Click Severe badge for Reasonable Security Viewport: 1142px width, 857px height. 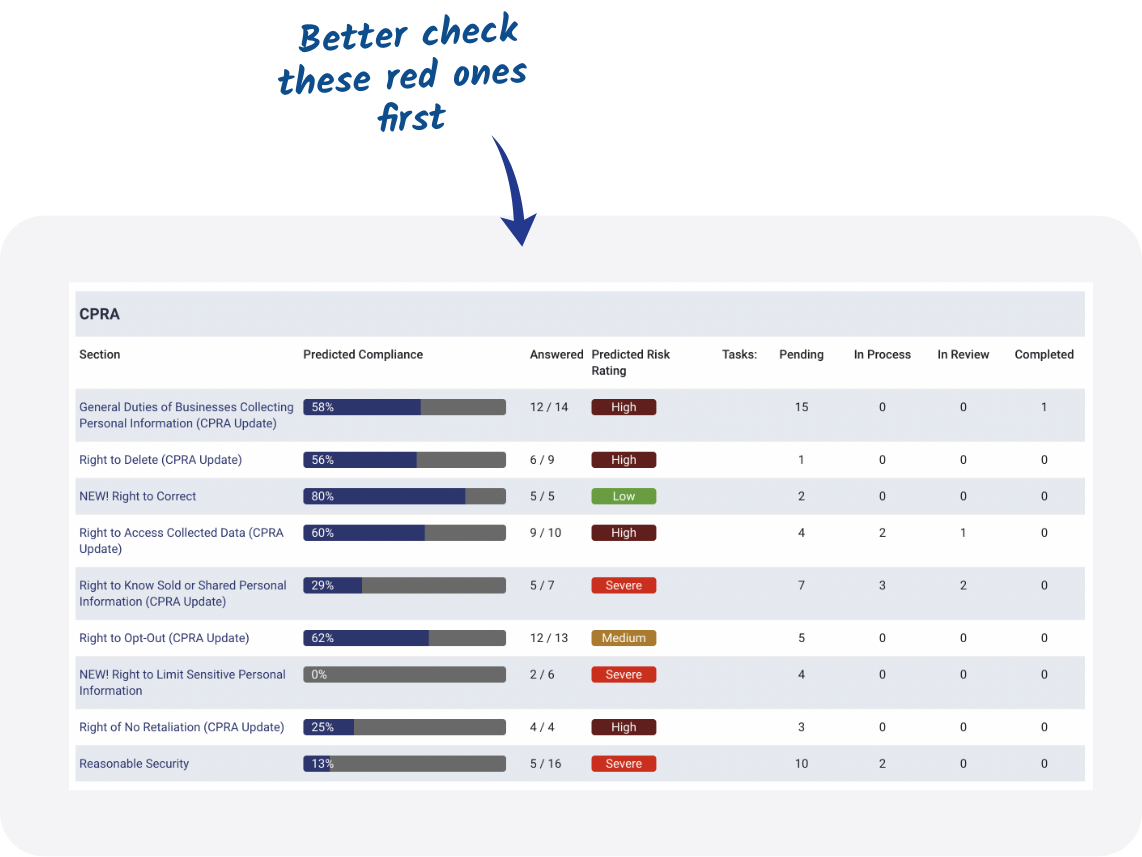[623, 764]
